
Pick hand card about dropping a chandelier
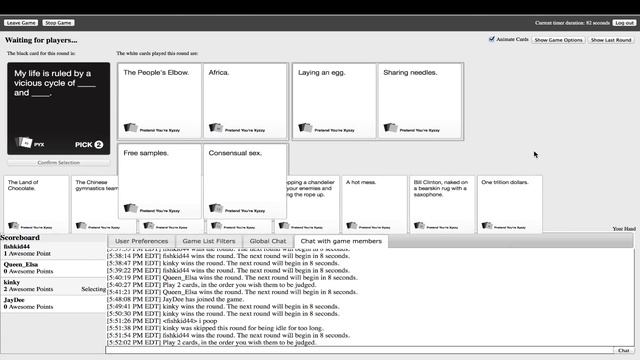pos(313,204)
